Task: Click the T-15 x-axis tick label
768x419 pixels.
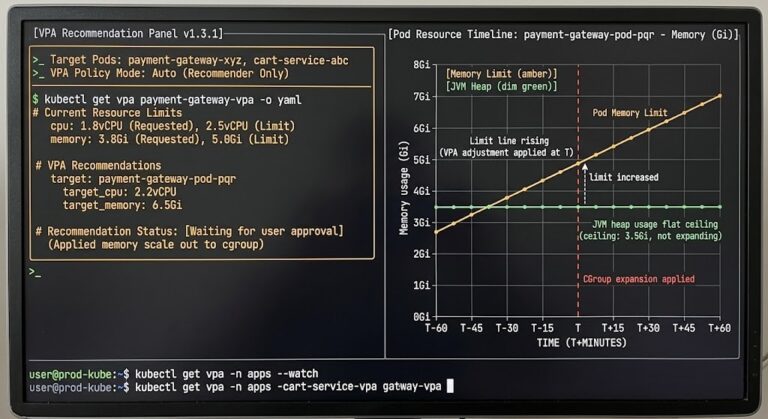Action: [542, 328]
